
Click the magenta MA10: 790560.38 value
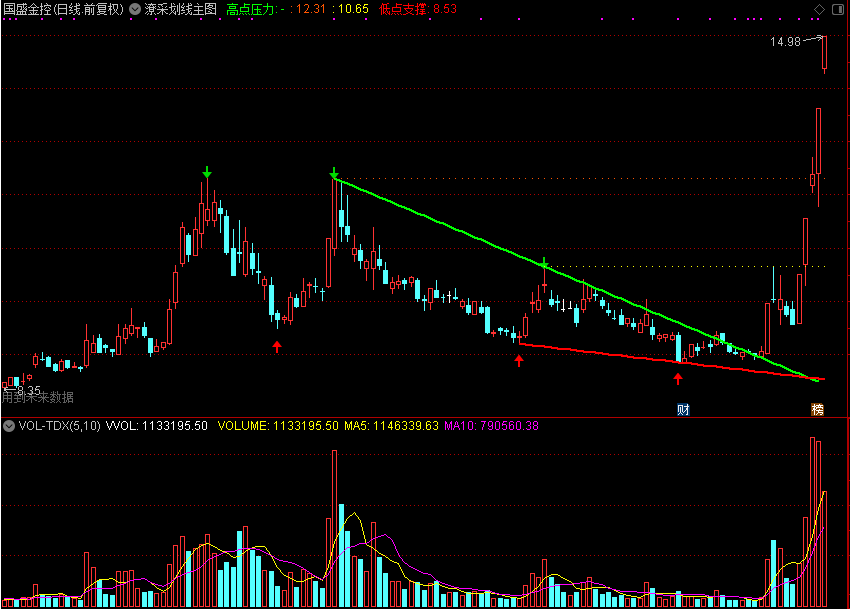(x=492, y=426)
